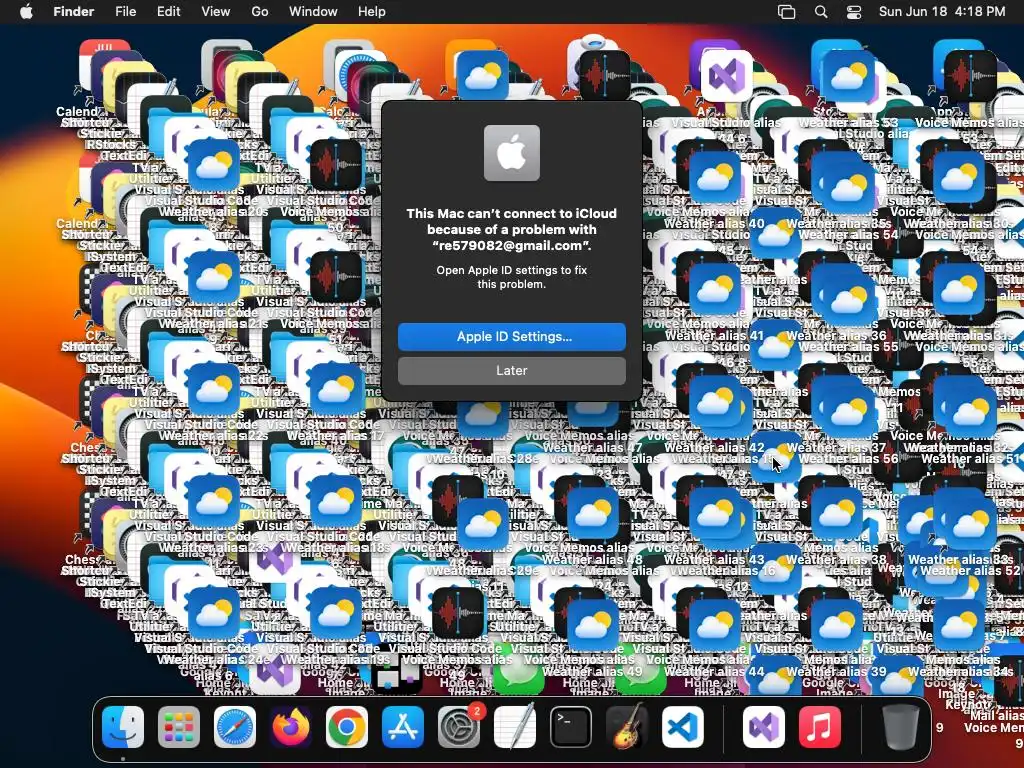Select Weather icon above 'Weather alias 39' label
This screenshot has width=1024, height=768.
(837, 624)
